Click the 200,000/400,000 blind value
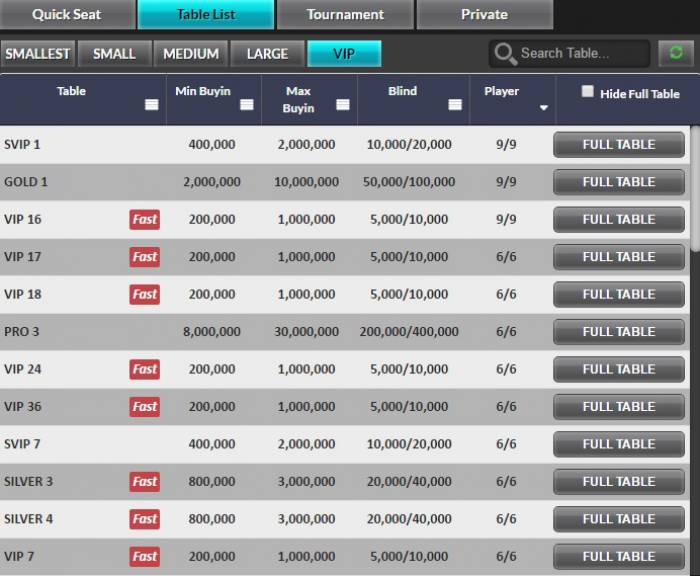 pyautogui.click(x=409, y=332)
